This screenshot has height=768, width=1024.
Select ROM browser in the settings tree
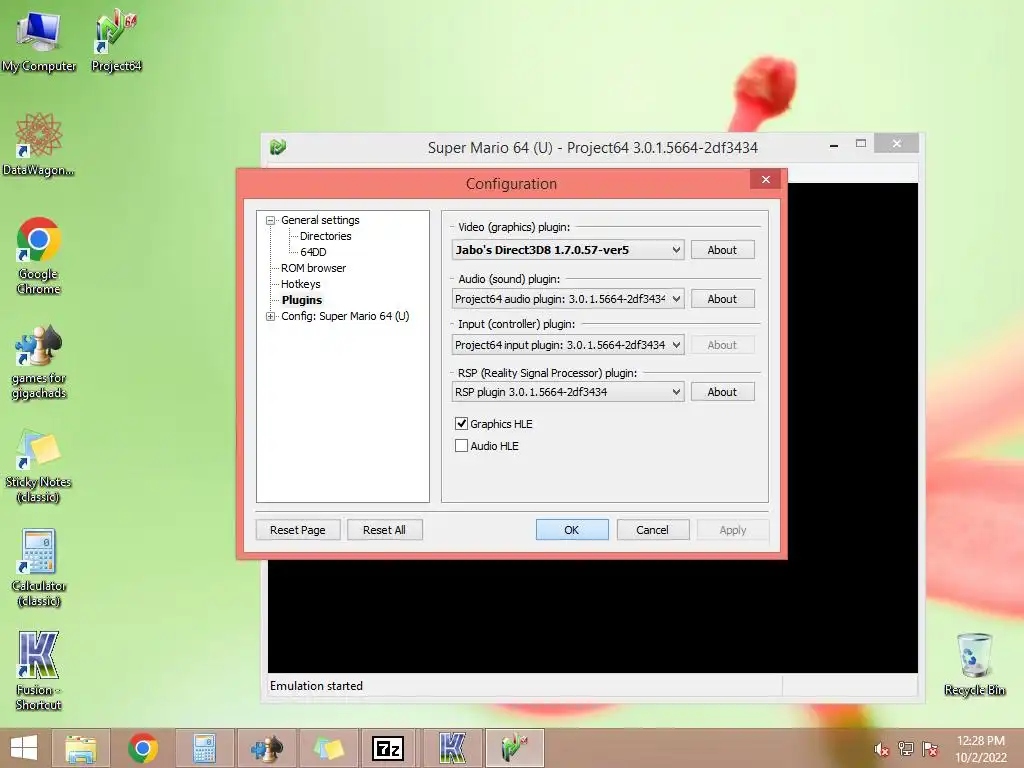pyautogui.click(x=313, y=268)
